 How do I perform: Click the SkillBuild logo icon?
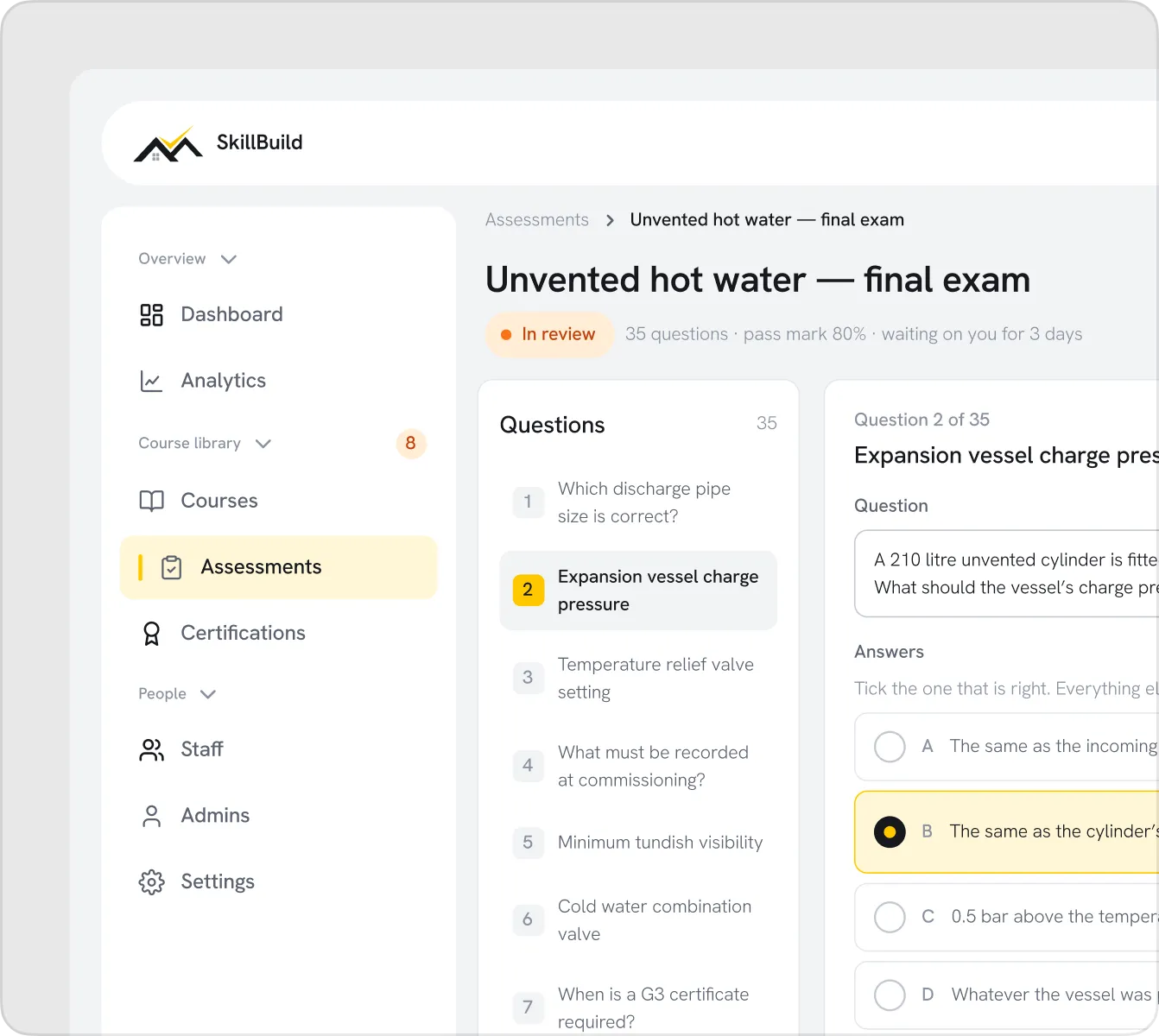(168, 144)
